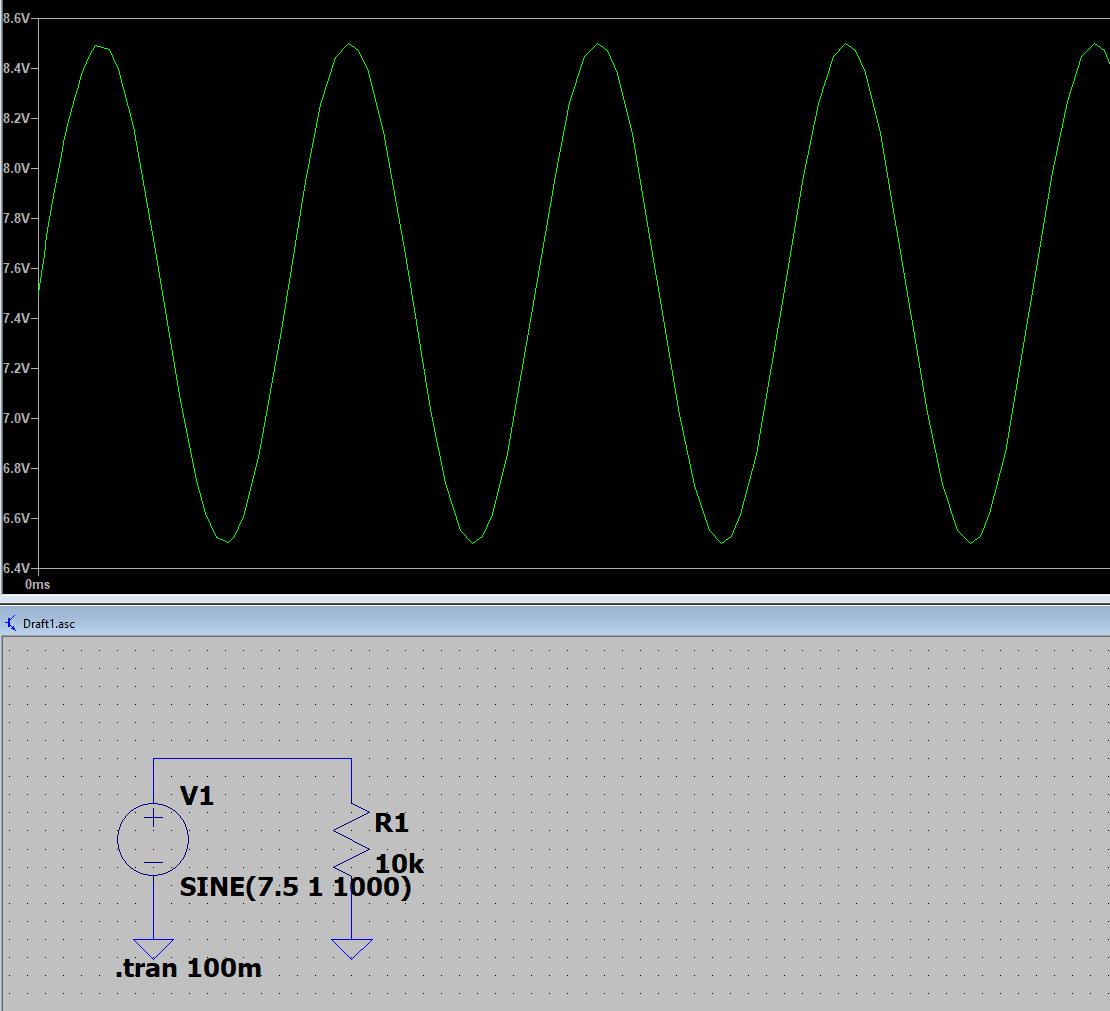
Task: Click the 8.0V vertical axis label
Action: point(16,168)
